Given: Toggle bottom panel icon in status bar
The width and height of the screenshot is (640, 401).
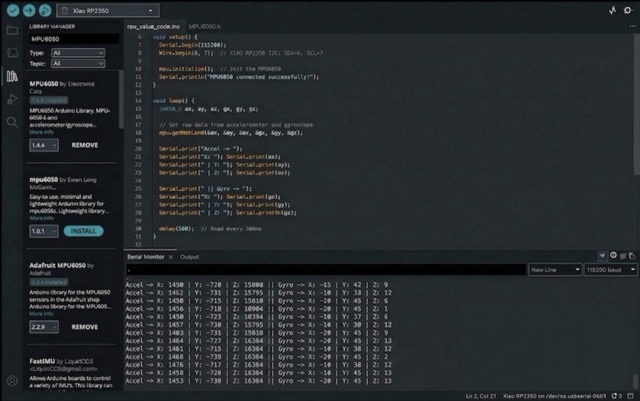Looking at the screenshot, I should coord(631,396).
